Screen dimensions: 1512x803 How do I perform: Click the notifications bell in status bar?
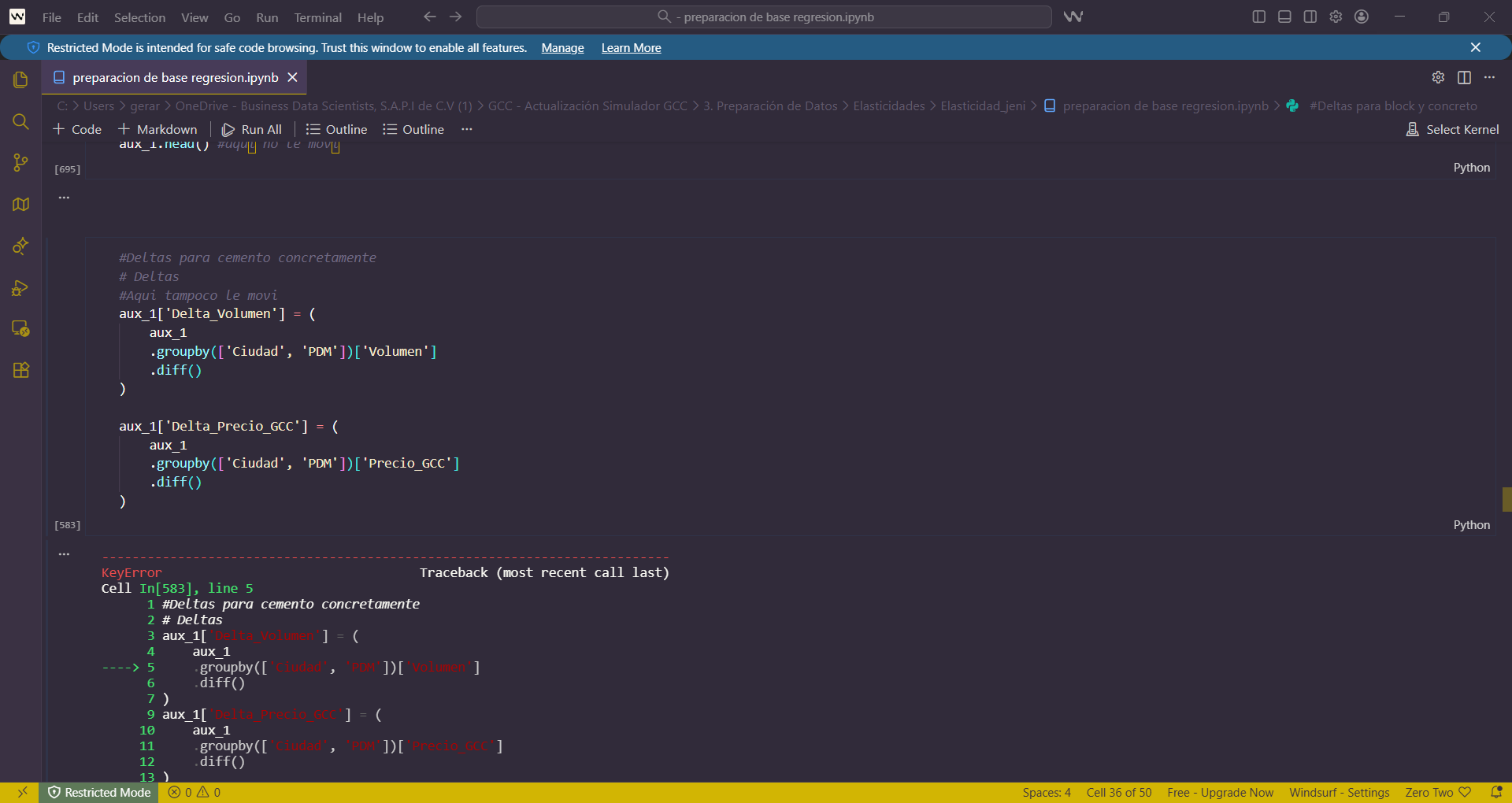click(x=1496, y=792)
